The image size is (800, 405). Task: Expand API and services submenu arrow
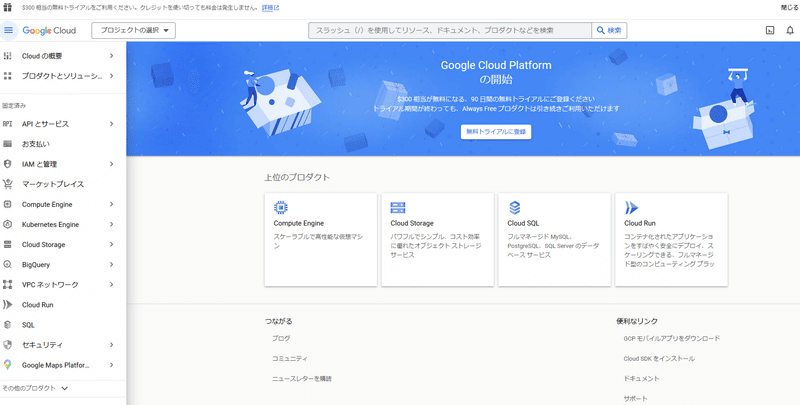point(112,124)
